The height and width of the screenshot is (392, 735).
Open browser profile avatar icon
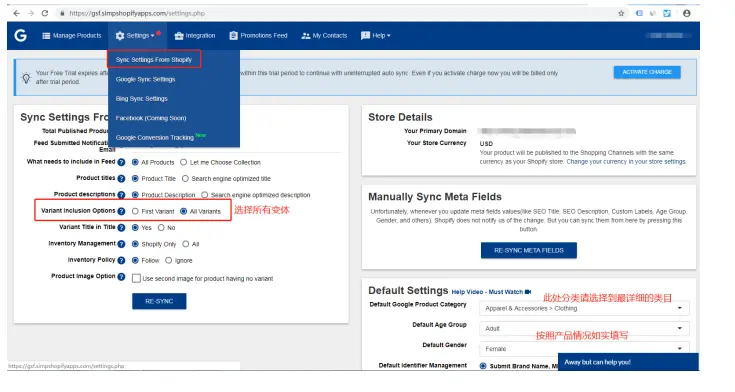click(687, 13)
